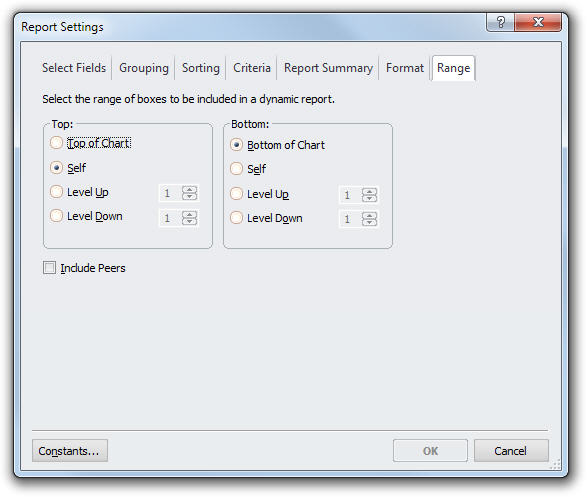This screenshot has height=497, width=587.
Task: Choose Level Down under Bottom group
Action: point(236,217)
